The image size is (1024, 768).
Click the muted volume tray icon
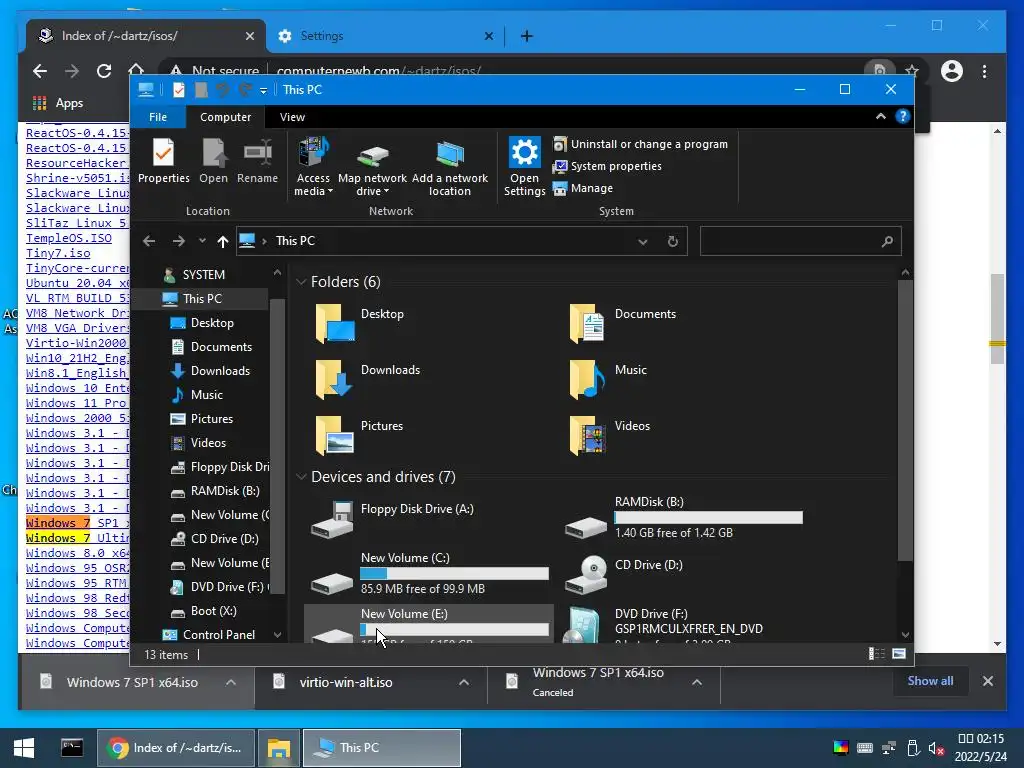936,748
